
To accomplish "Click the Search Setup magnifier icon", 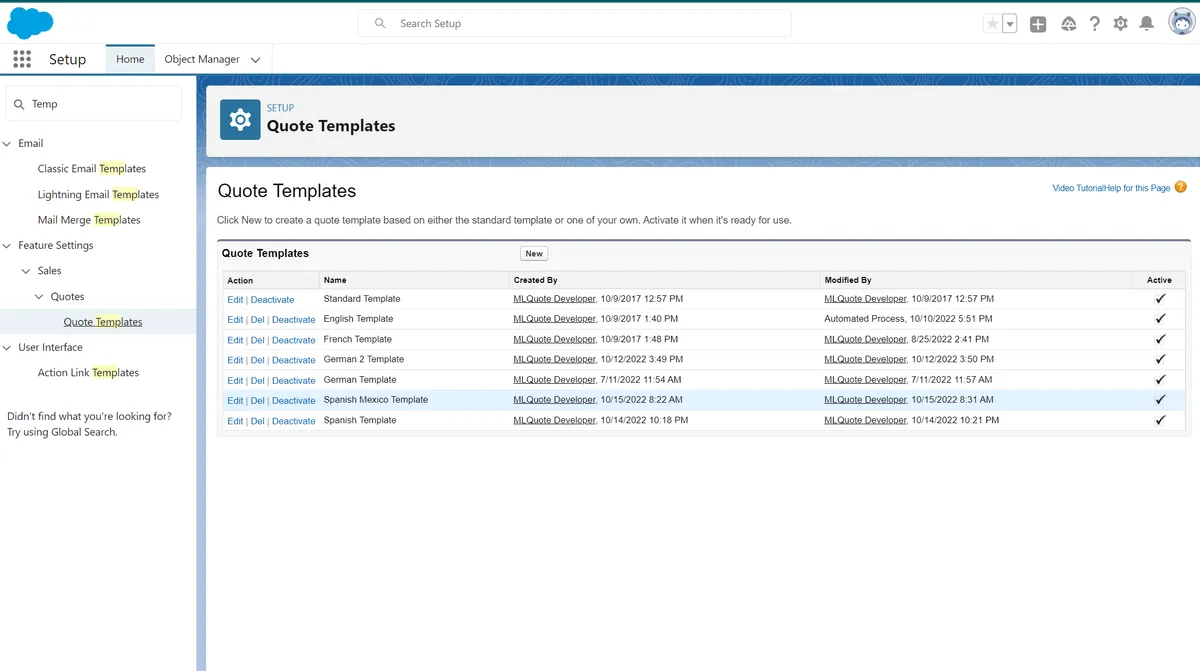I will pos(380,23).
